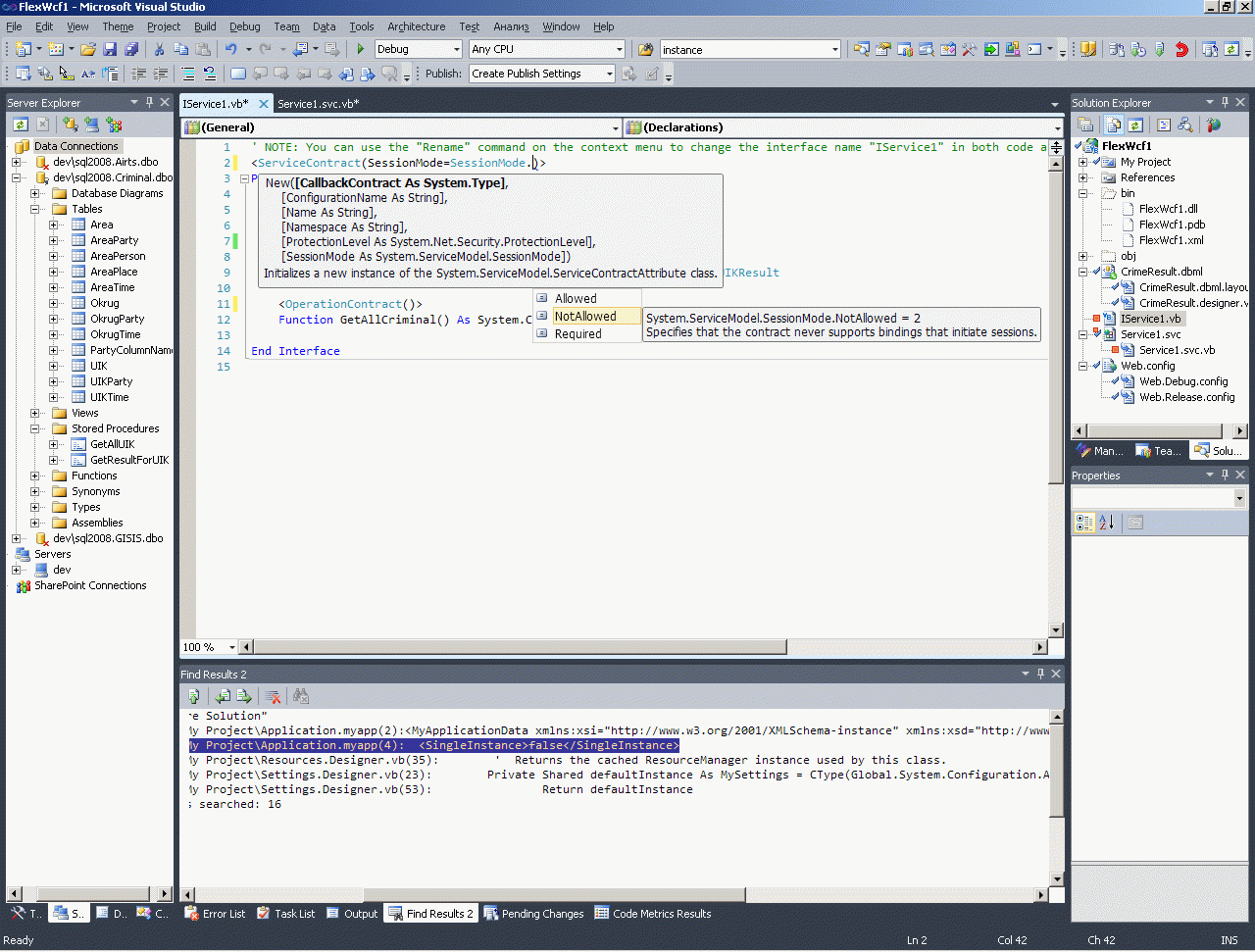Toggle auto-hide pin on Find Results panel

tap(1040, 674)
